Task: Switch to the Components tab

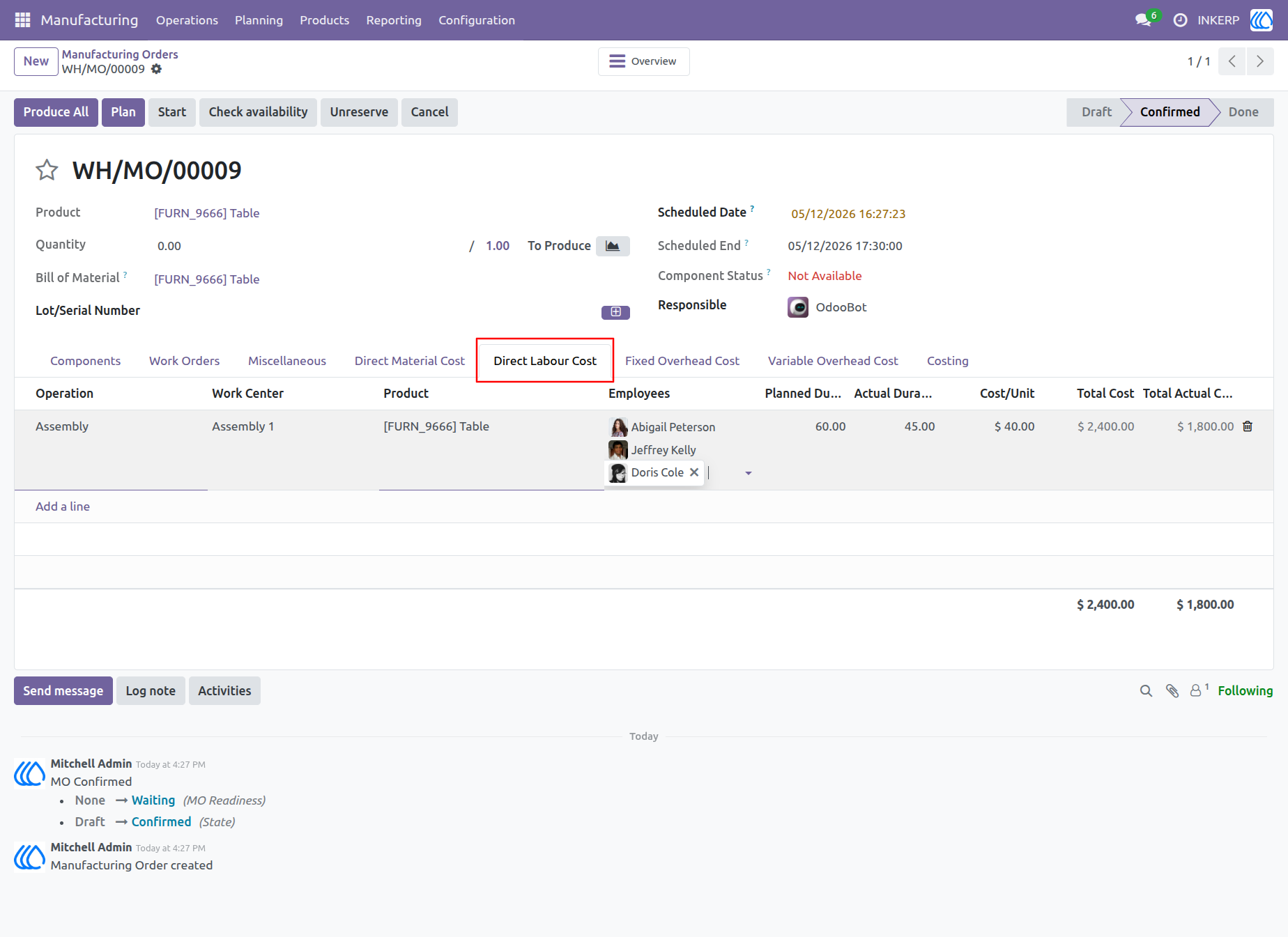Action: point(85,361)
